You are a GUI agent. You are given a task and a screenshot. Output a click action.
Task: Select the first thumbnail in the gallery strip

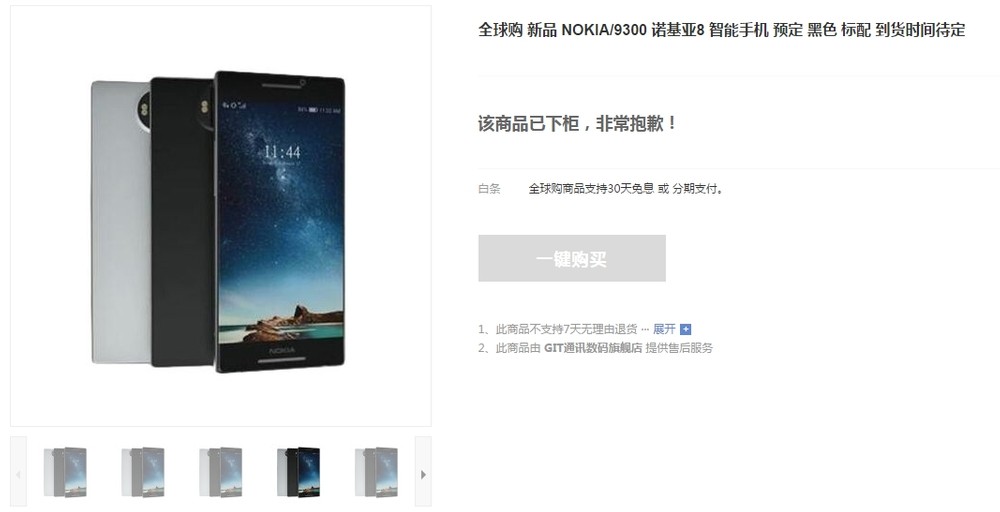click(65, 472)
